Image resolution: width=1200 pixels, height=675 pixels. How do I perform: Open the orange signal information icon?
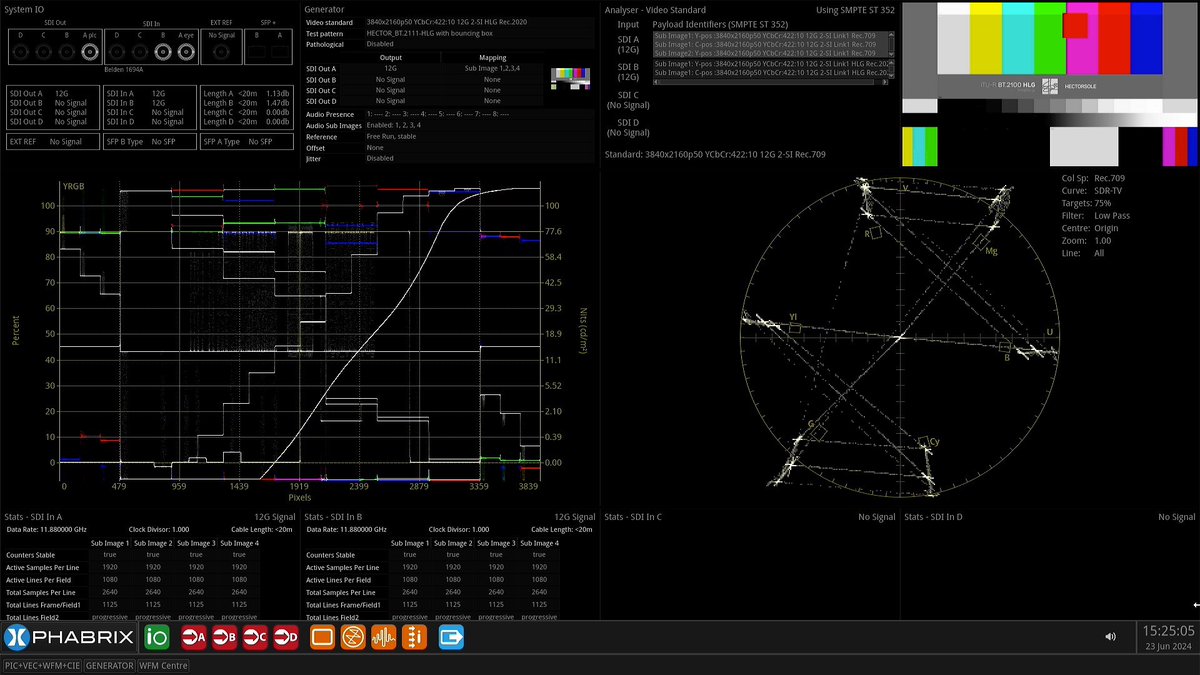(x=414, y=636)
